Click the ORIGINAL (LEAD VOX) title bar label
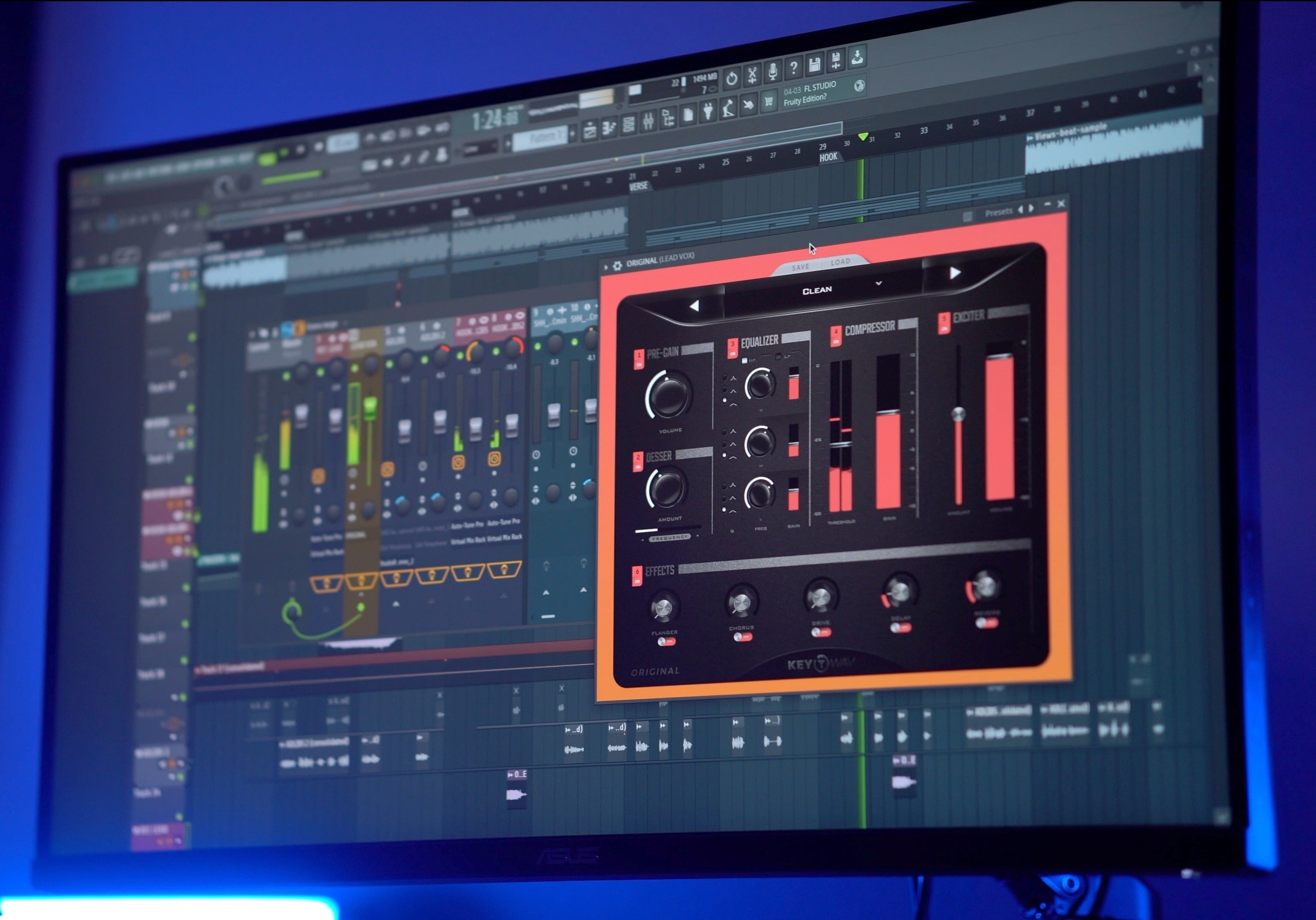1316x920 pixels. click(660, 260)
